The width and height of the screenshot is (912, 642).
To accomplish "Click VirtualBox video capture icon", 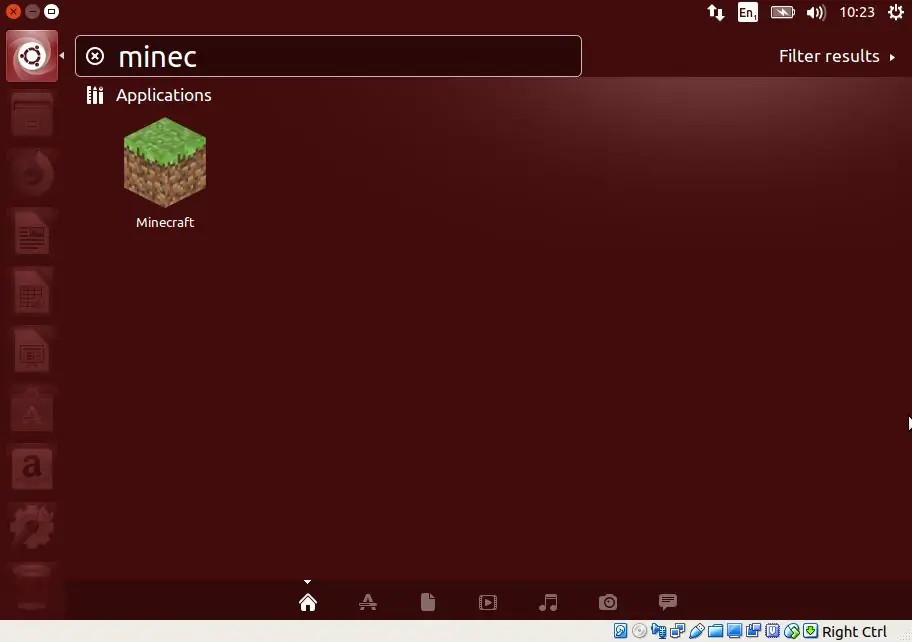I will click(753, 631).
